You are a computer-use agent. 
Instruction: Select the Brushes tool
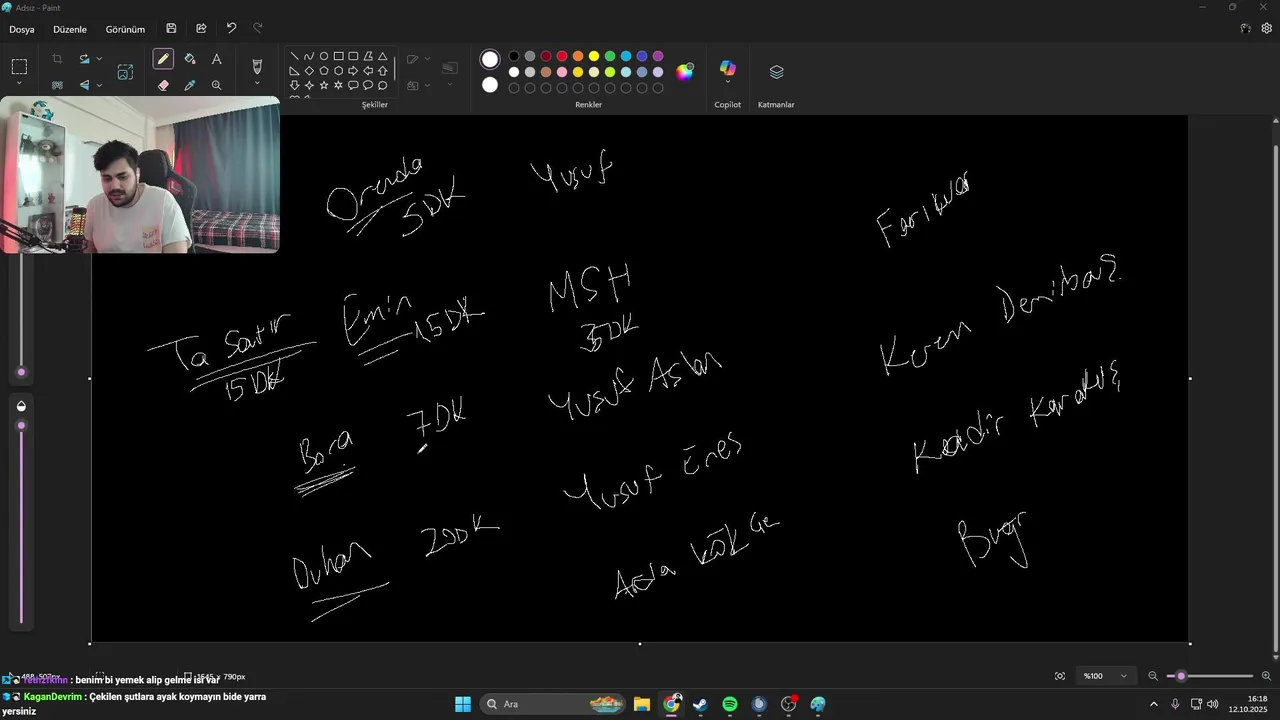pos(257,66)
